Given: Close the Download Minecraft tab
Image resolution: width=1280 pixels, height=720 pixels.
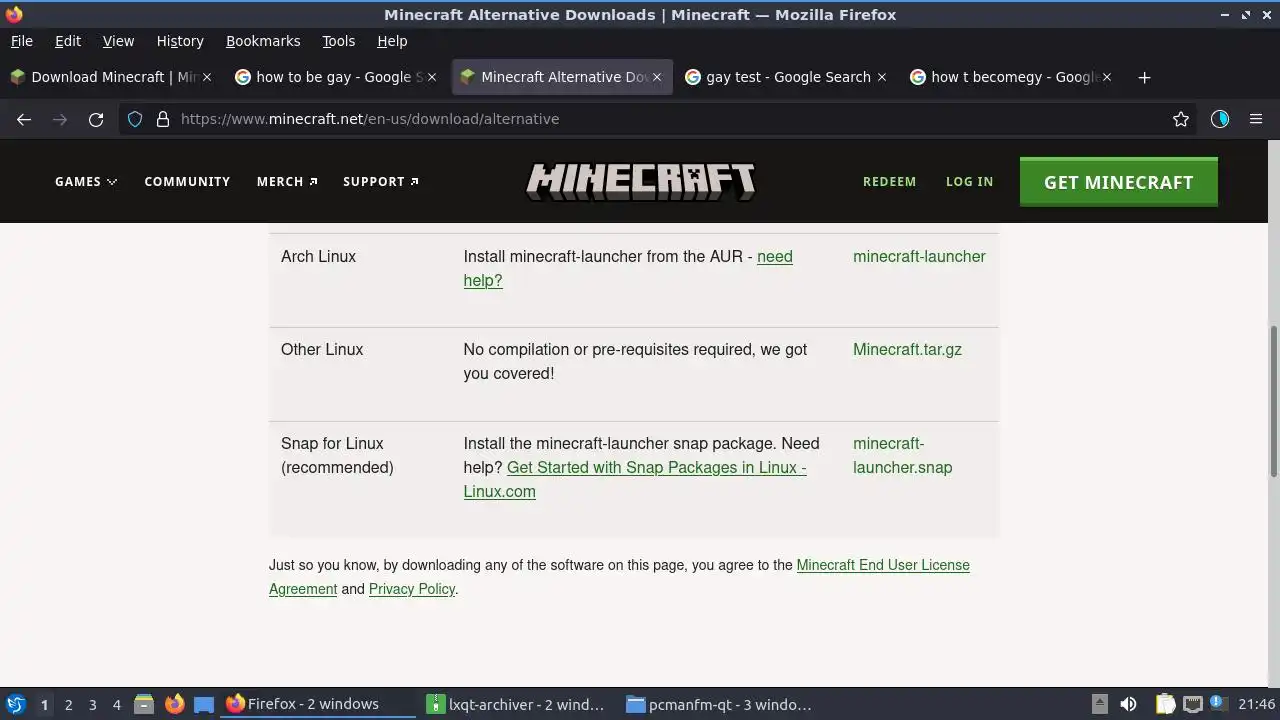Looking at the screenshot, I should (207, 77).
